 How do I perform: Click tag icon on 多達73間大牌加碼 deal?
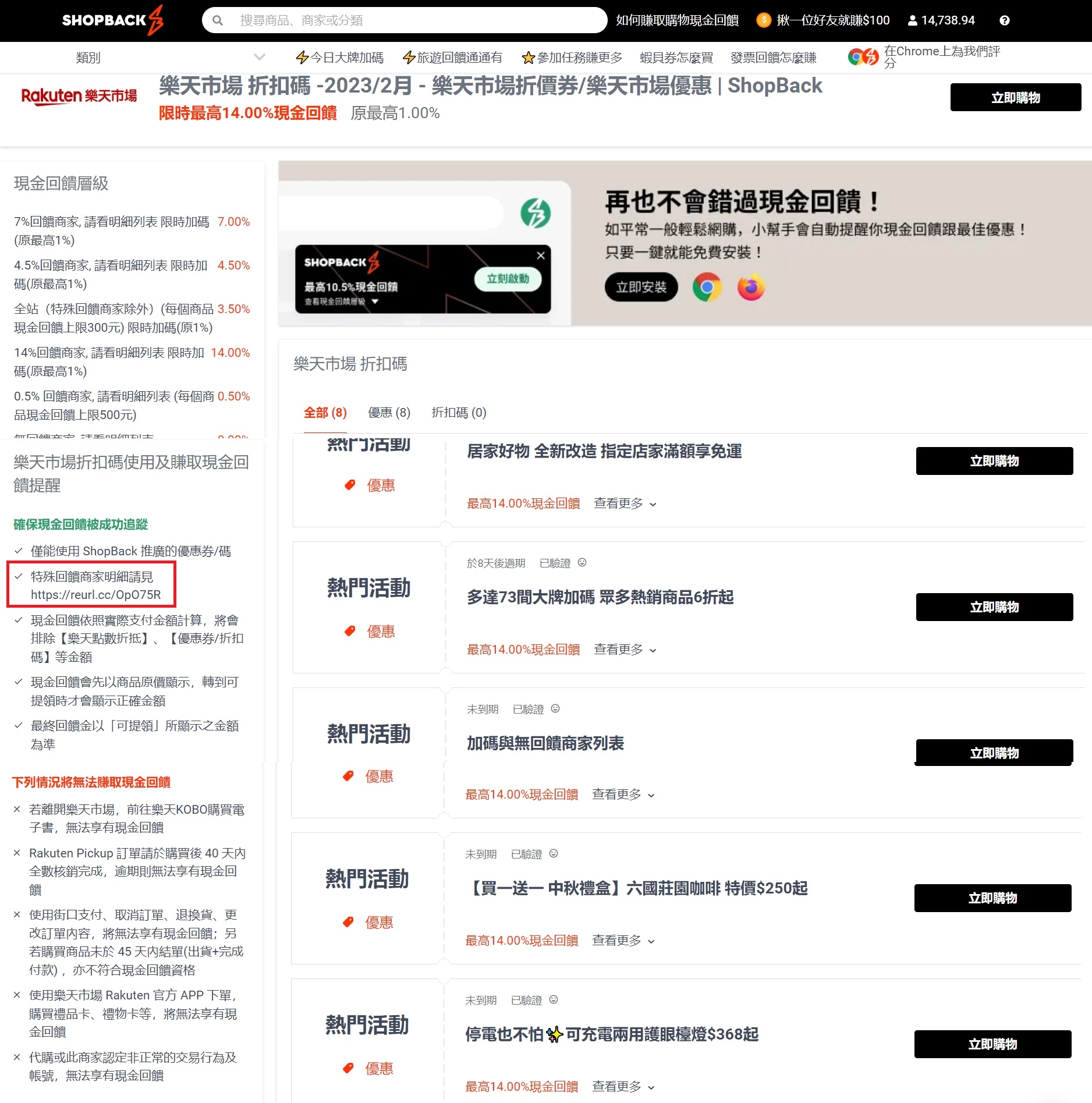(x=350, y=631)
